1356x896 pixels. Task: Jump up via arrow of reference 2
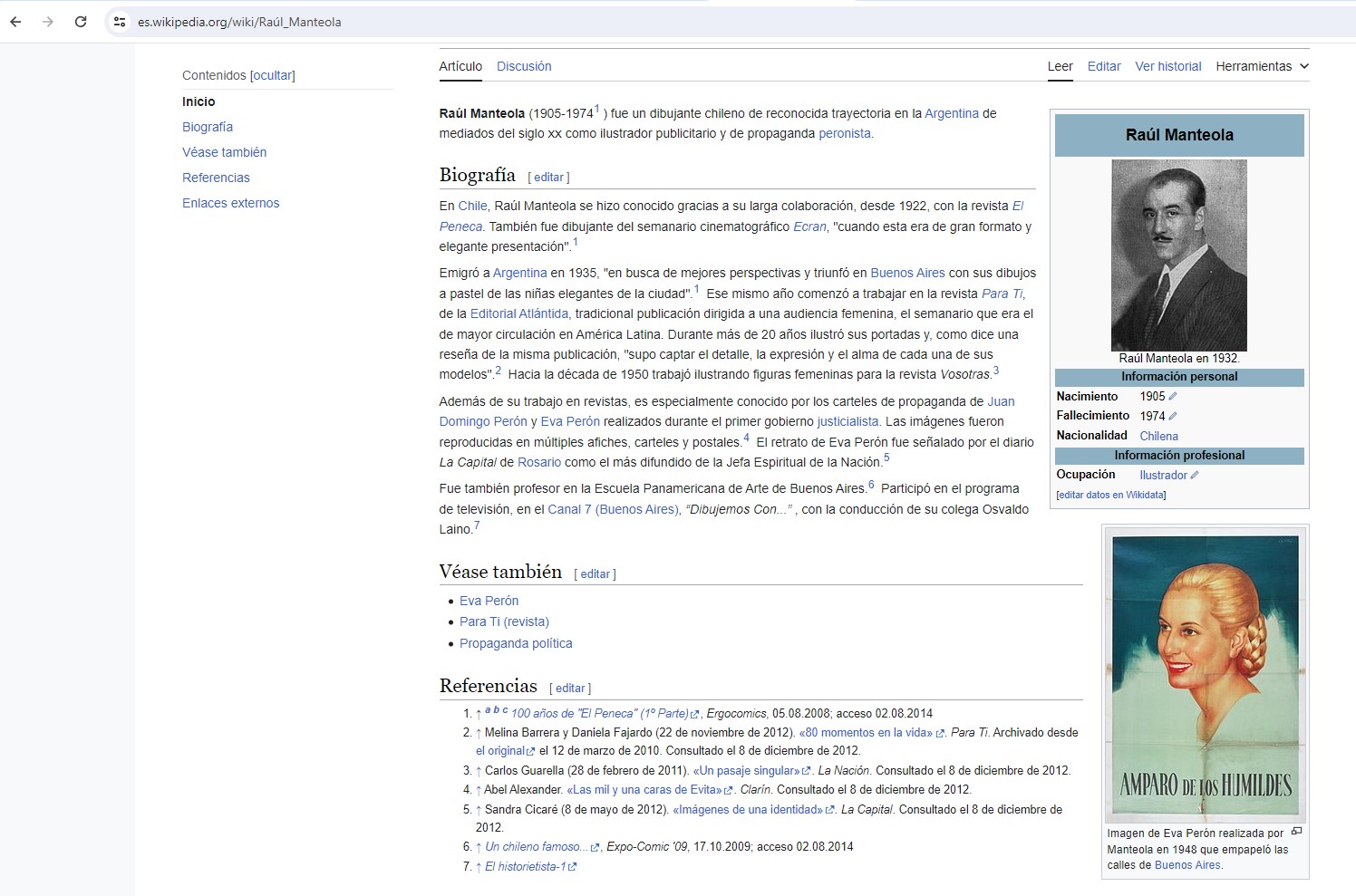pos(479,733)
